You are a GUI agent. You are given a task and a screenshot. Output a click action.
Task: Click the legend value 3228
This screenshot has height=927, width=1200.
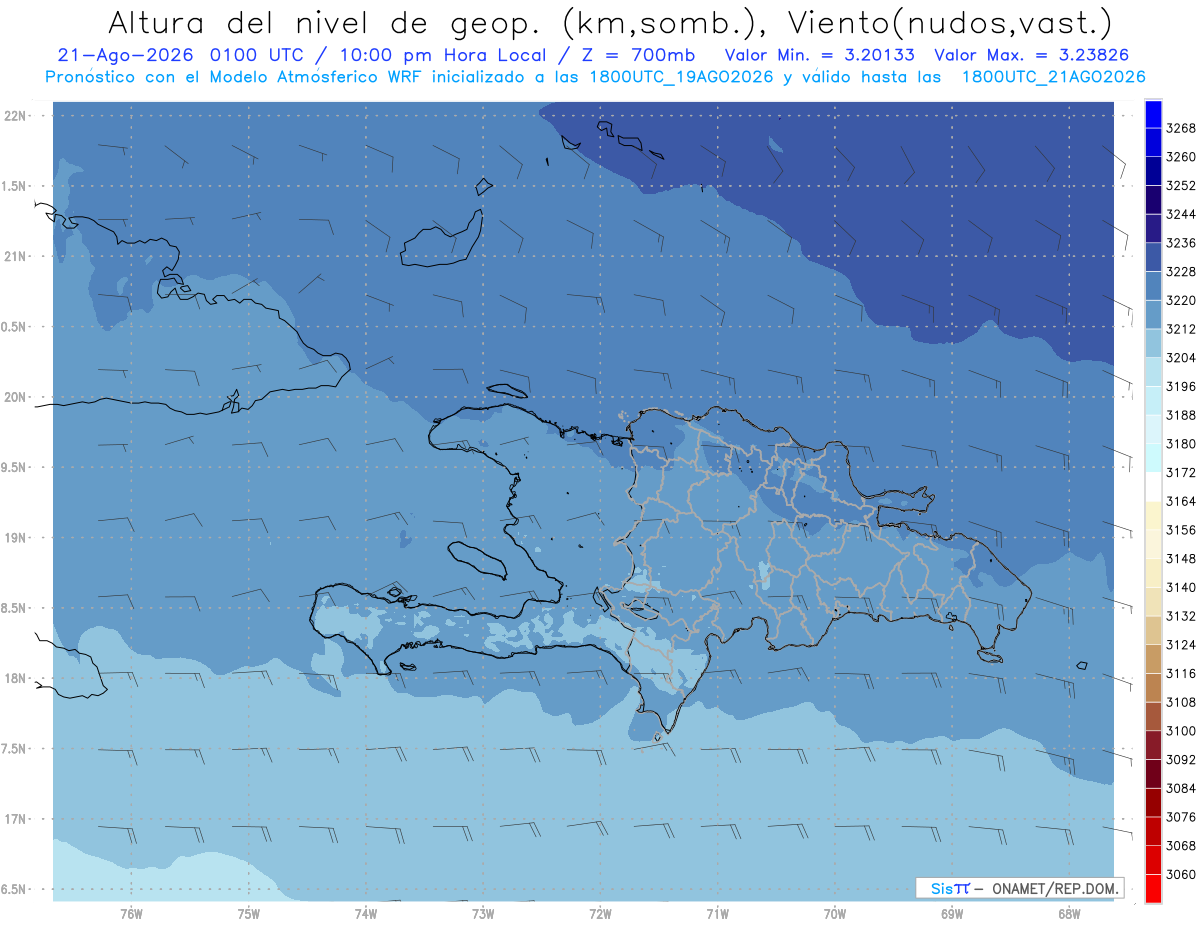[1181, 272]
